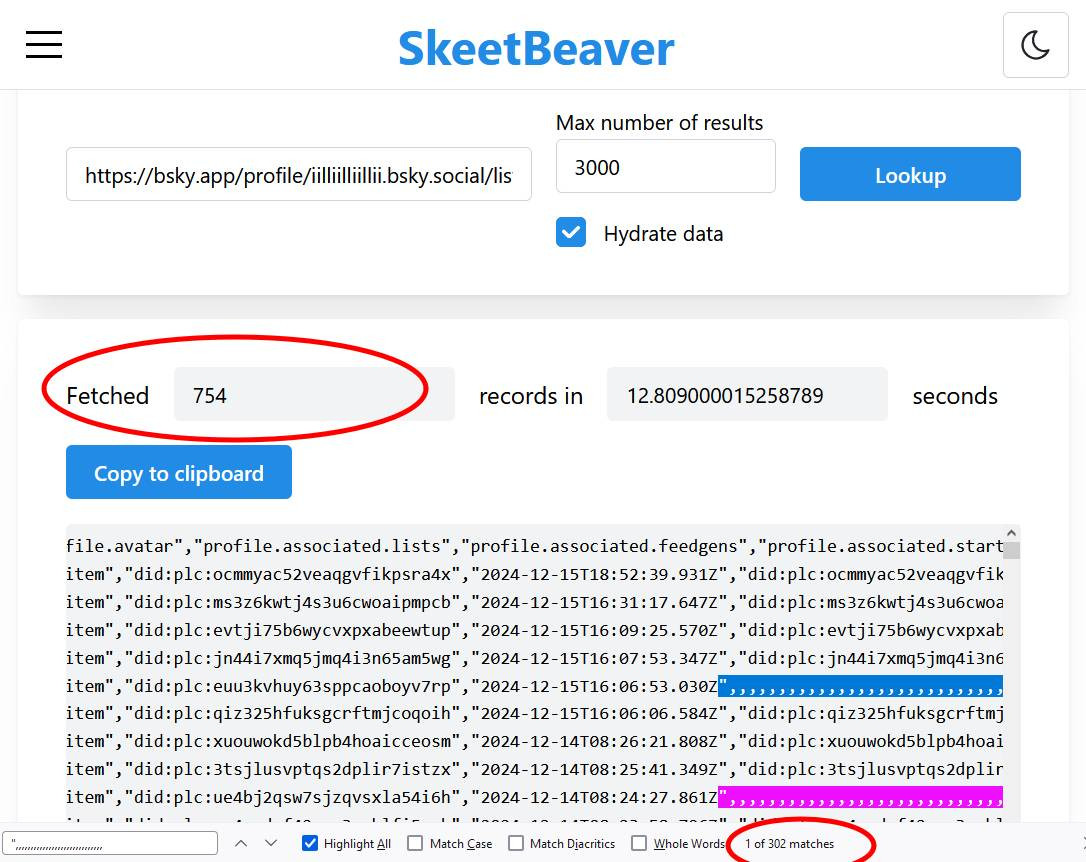Open the hamburger navigation menu
Viewport: 1086px width, 862px height.
tap(44, 45)
